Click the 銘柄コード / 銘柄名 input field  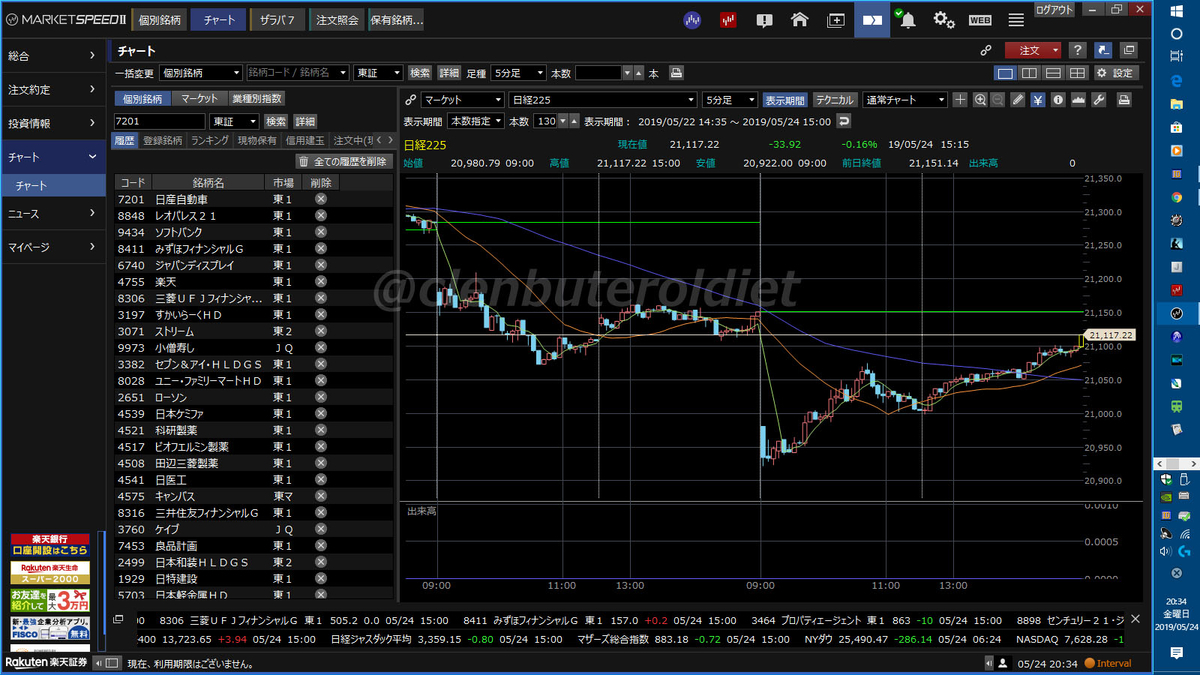(x=297, y=73)
